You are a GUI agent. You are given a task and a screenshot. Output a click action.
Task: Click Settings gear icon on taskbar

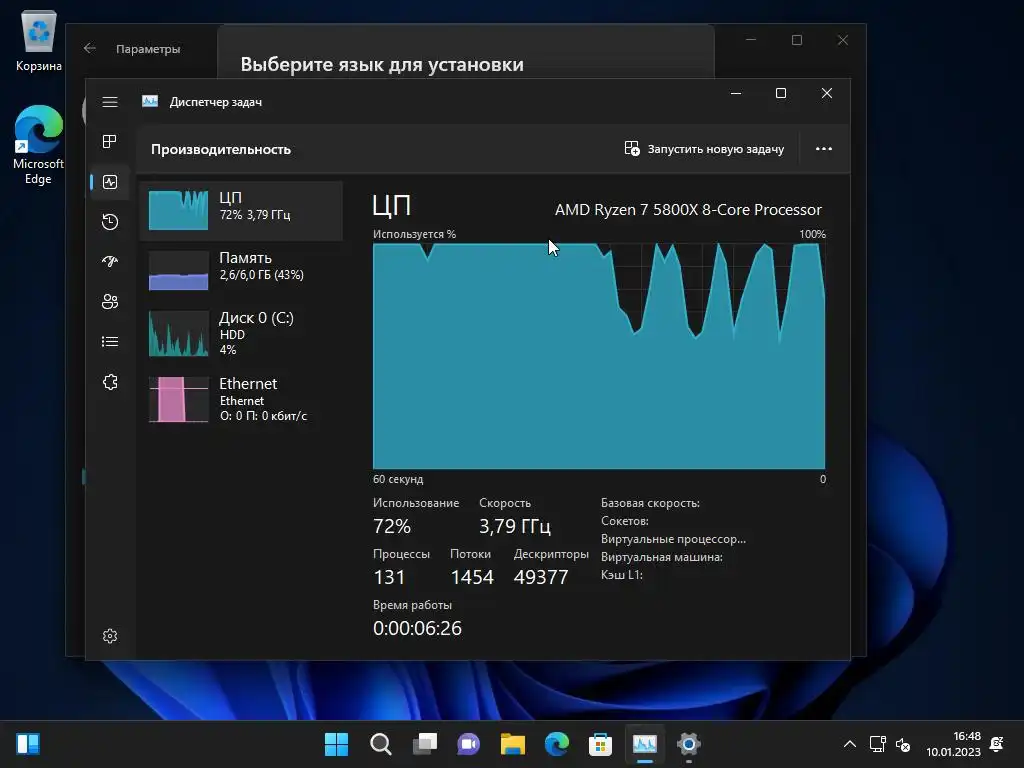(688, 744)
